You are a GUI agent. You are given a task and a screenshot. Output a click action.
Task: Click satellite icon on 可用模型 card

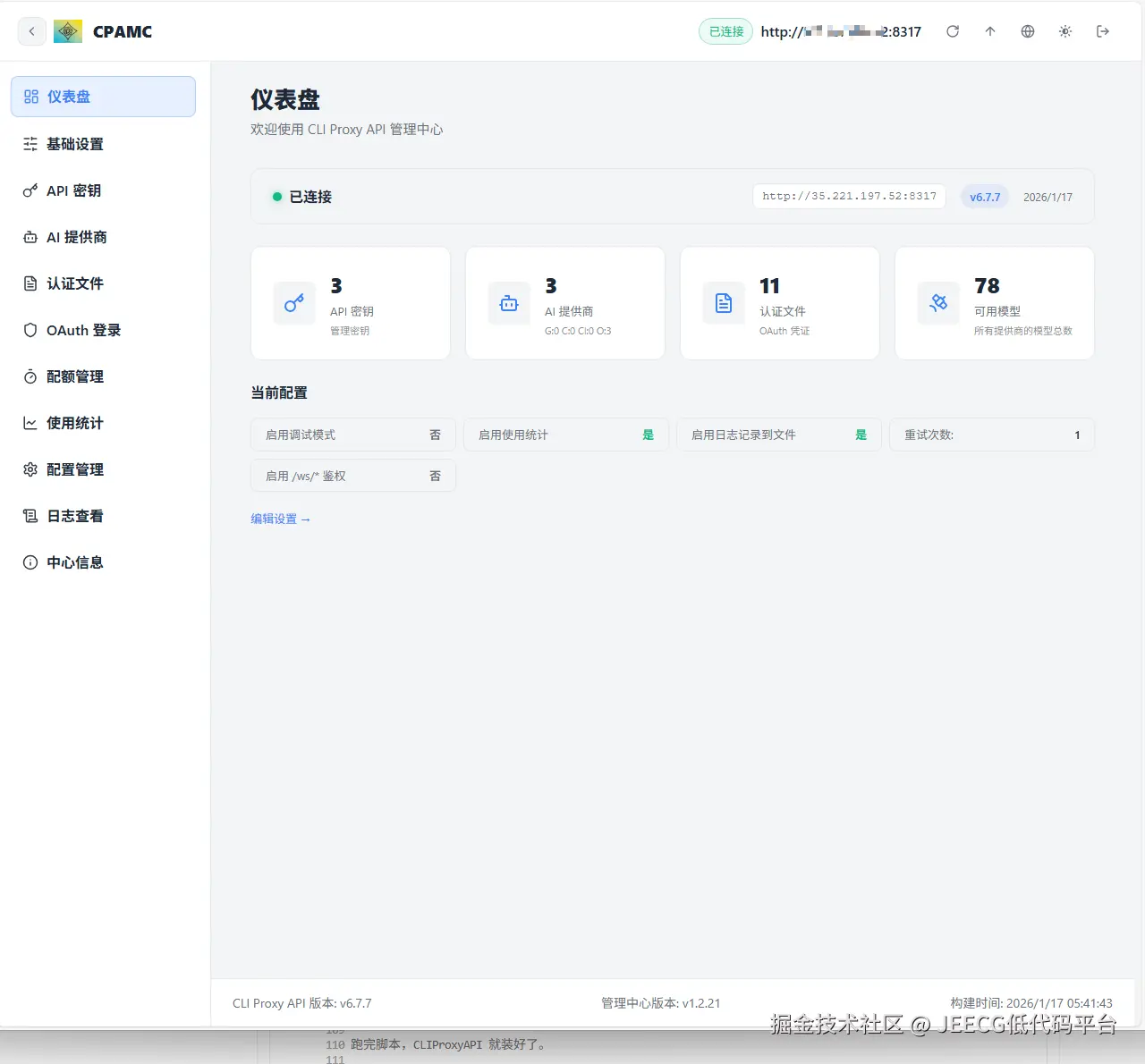[x=938, y=303]
